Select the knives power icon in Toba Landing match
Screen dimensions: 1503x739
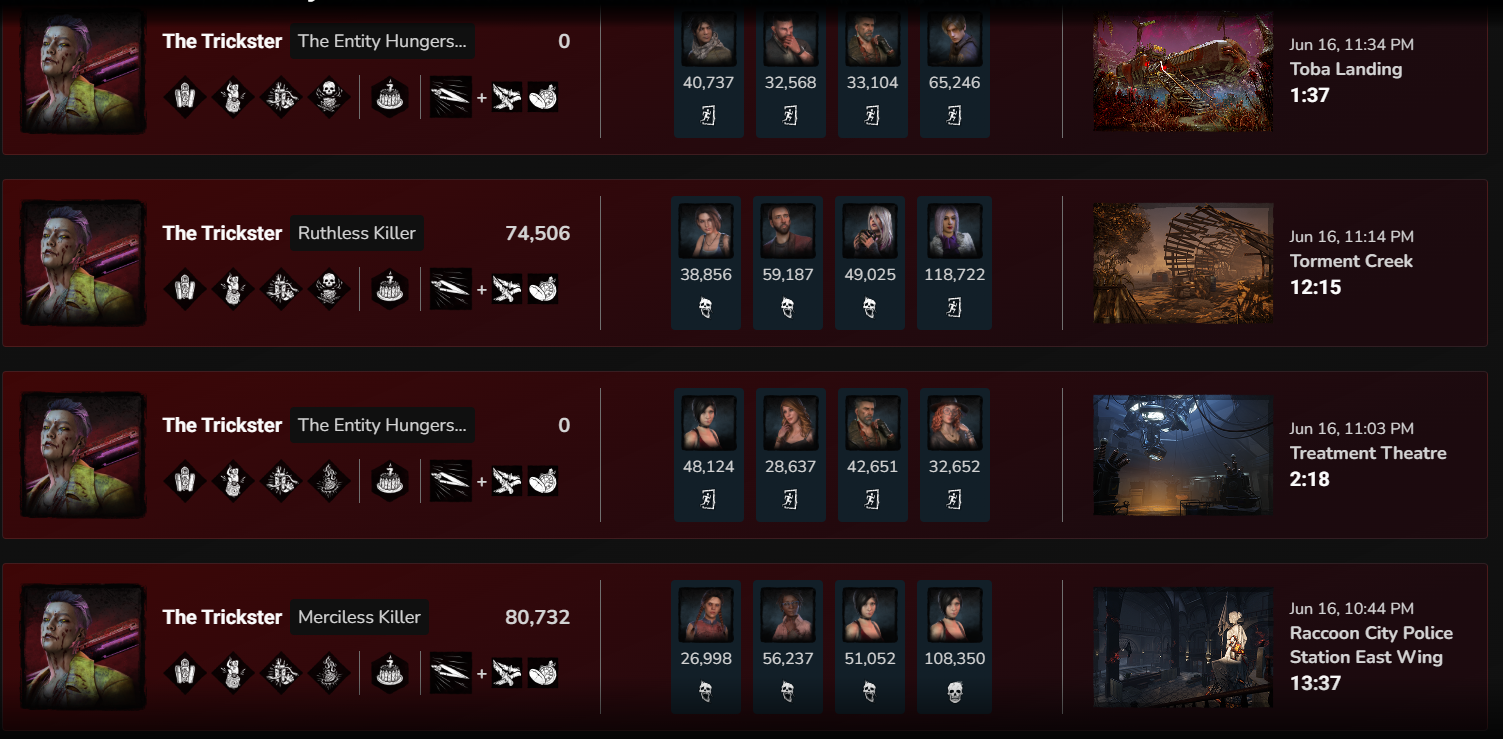click(450, 97)
